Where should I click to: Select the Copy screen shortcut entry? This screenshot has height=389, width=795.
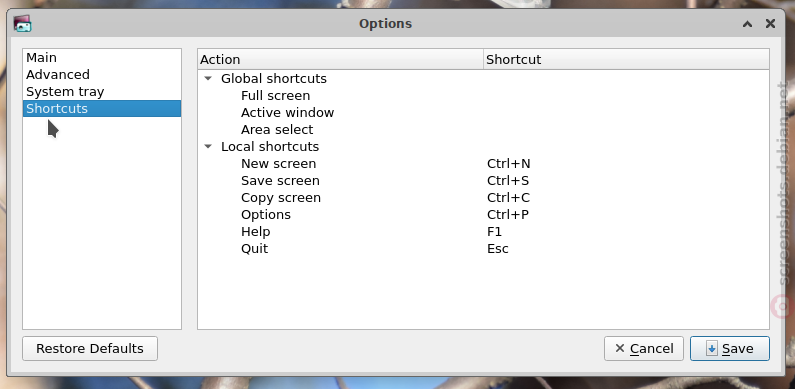483,198
